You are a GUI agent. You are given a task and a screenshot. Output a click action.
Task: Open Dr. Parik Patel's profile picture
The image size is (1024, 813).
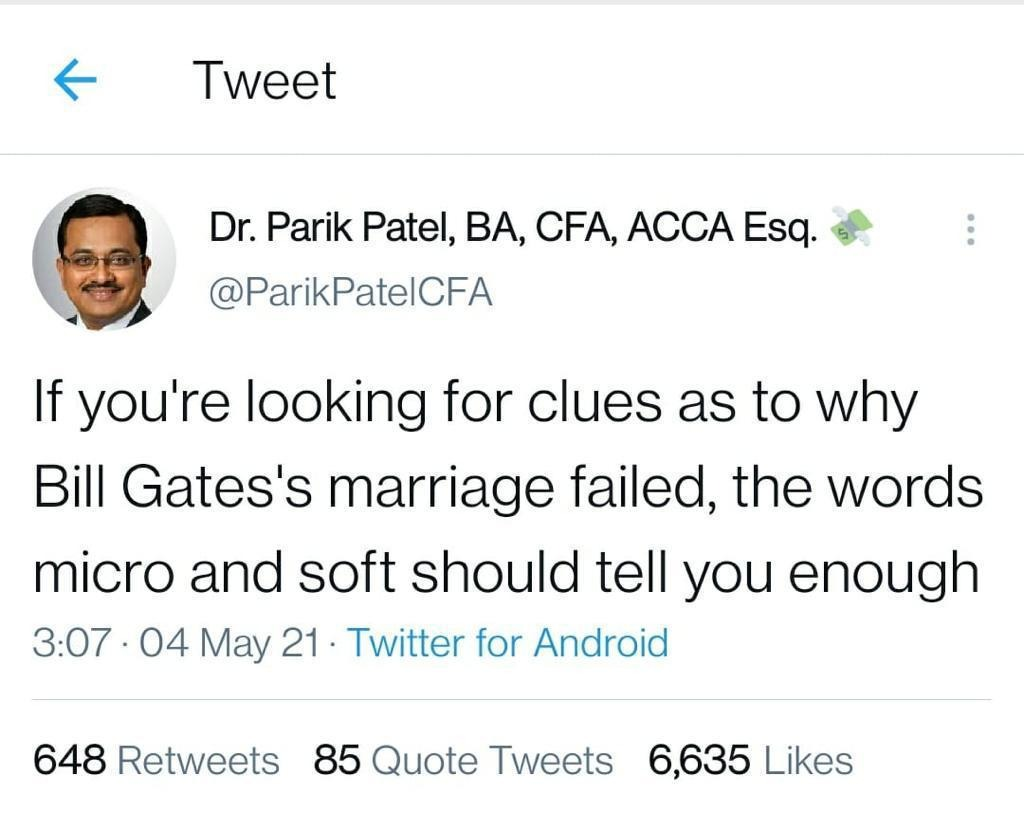[x=104, y=258]
